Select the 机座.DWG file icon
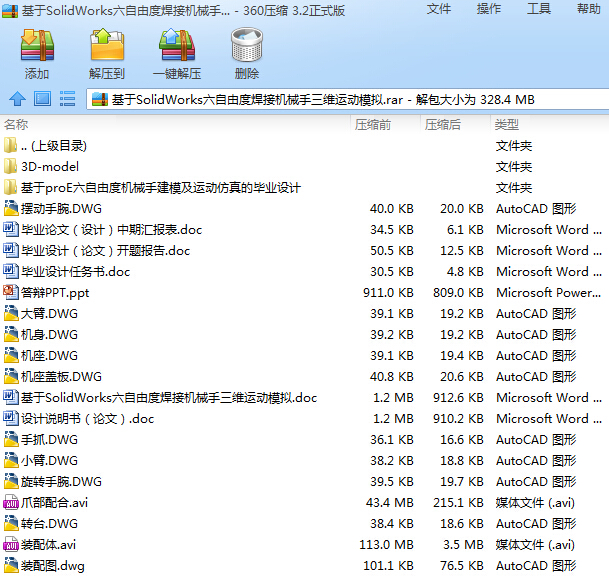Screen dimensions: 609x583 click(x=11, y=355)
